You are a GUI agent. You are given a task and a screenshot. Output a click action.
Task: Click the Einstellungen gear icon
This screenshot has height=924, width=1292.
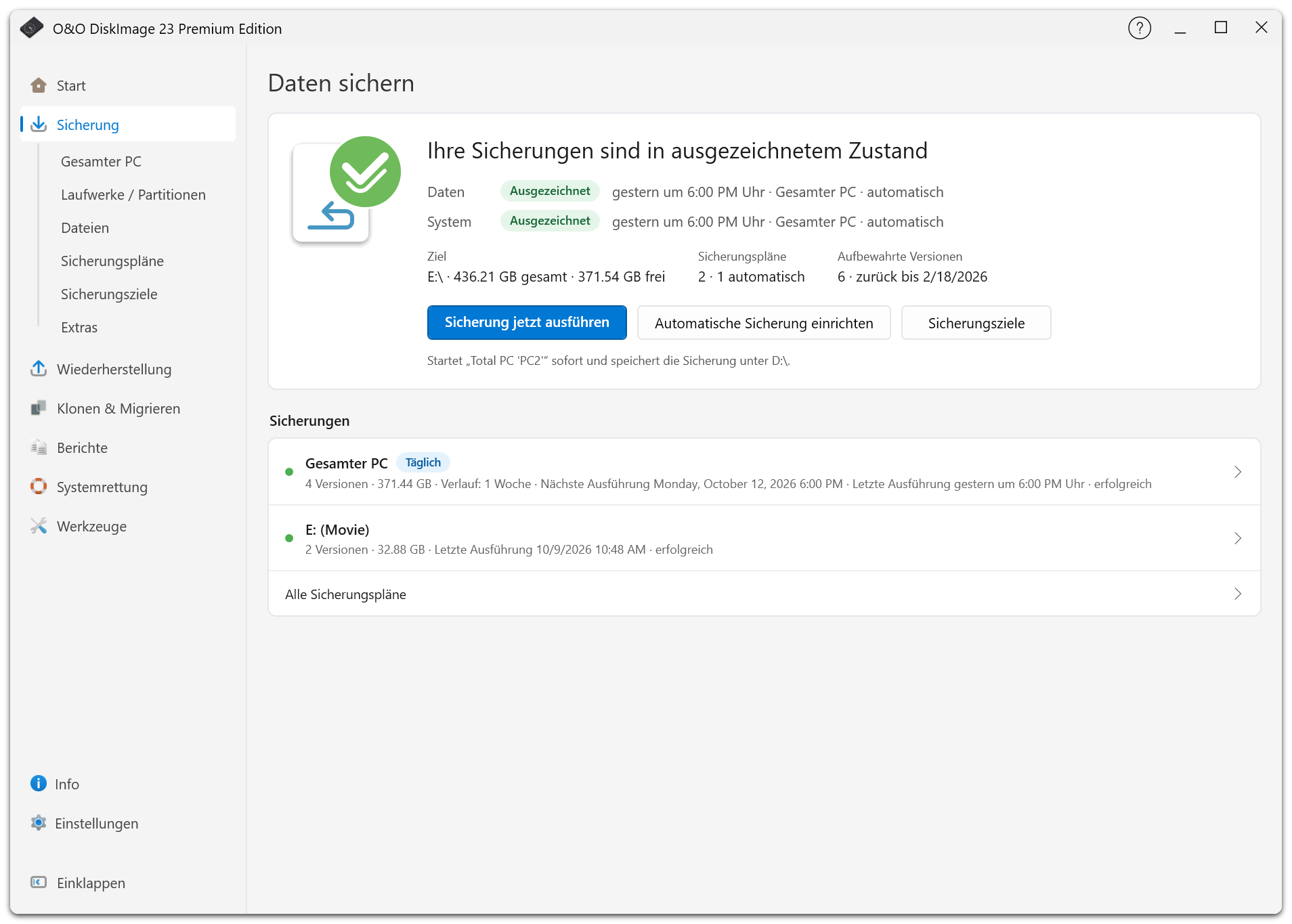39,823
